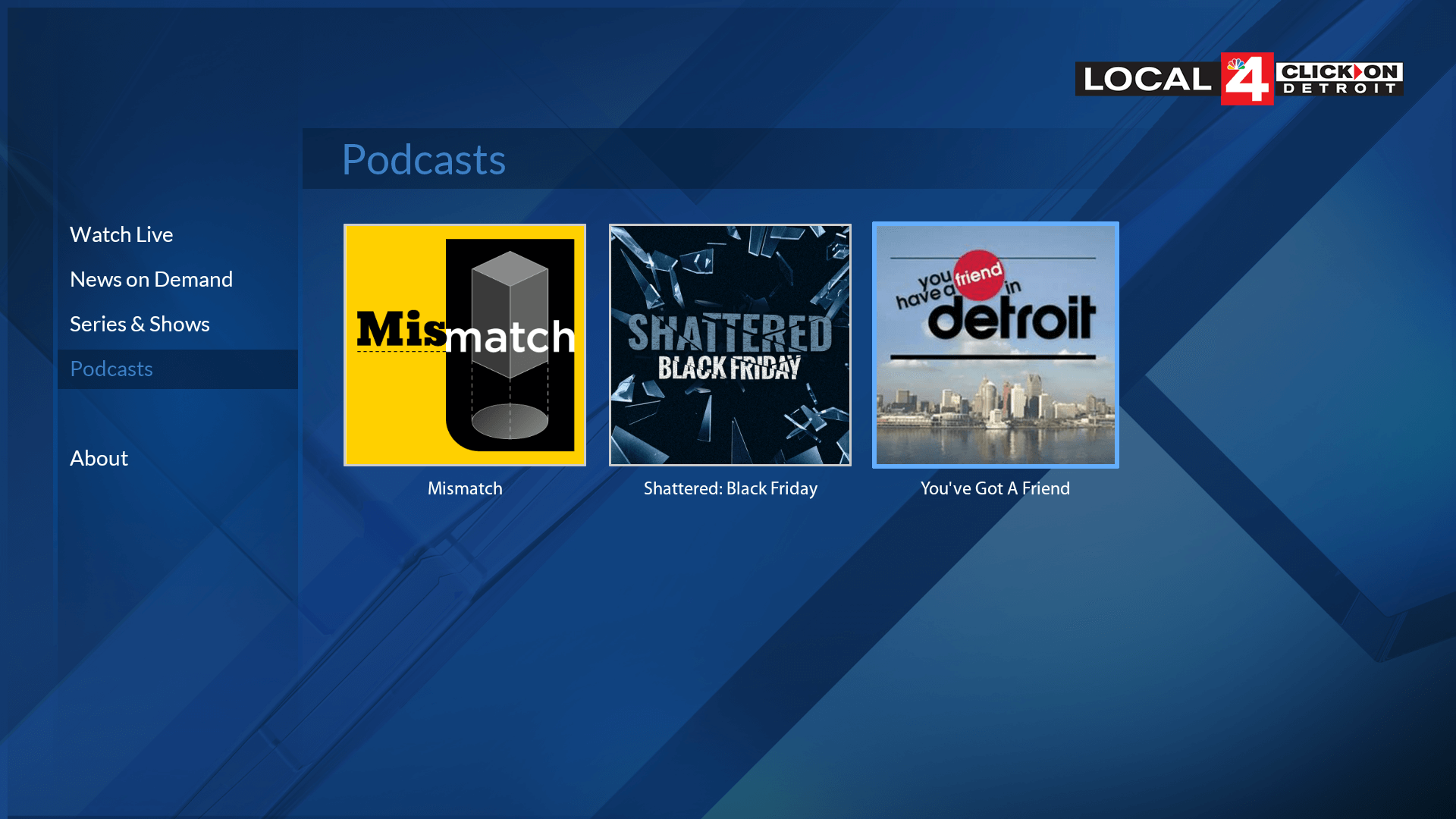Click the ClickOnDetroit logo

click(1338, 79)
